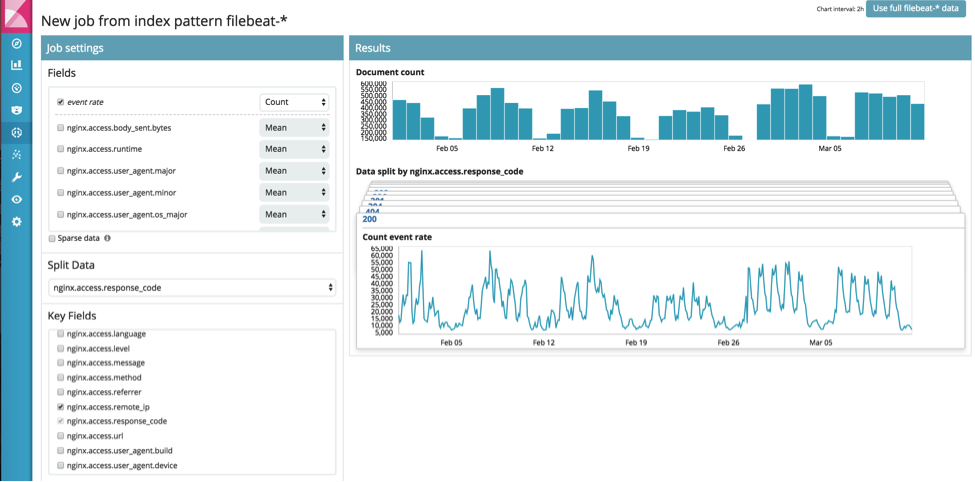Open Dashboard from the sidebar

tap(17, 88)
